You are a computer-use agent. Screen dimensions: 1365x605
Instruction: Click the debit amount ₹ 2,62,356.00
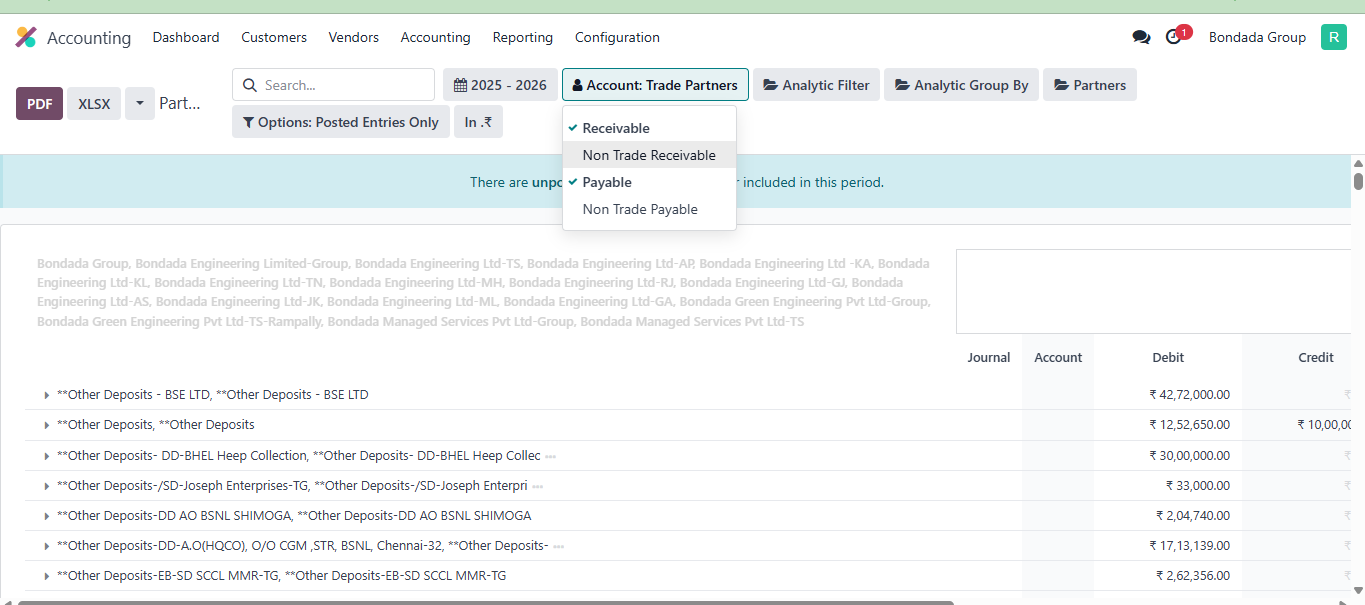click(1193, 576)
